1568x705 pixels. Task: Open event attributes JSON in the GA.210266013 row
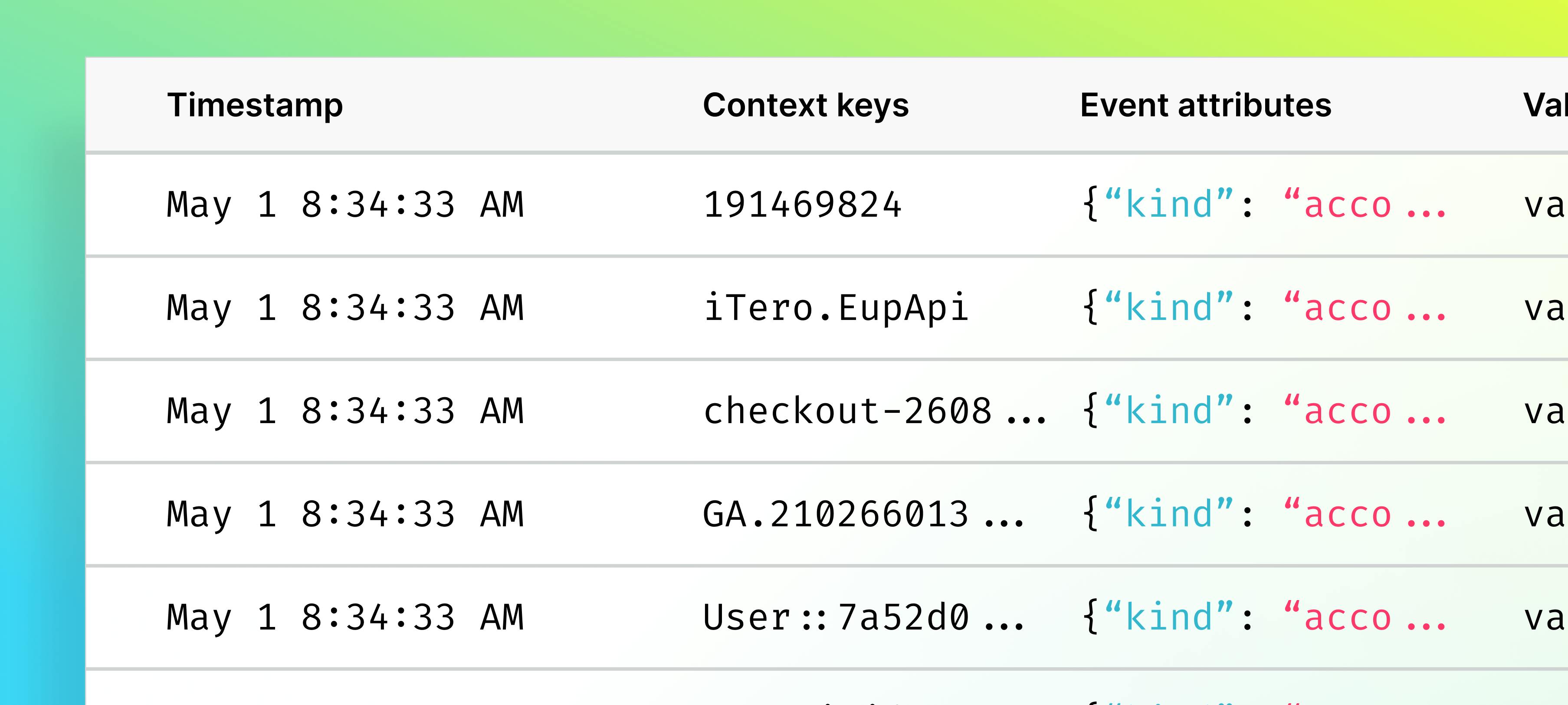coord(1263,515)
